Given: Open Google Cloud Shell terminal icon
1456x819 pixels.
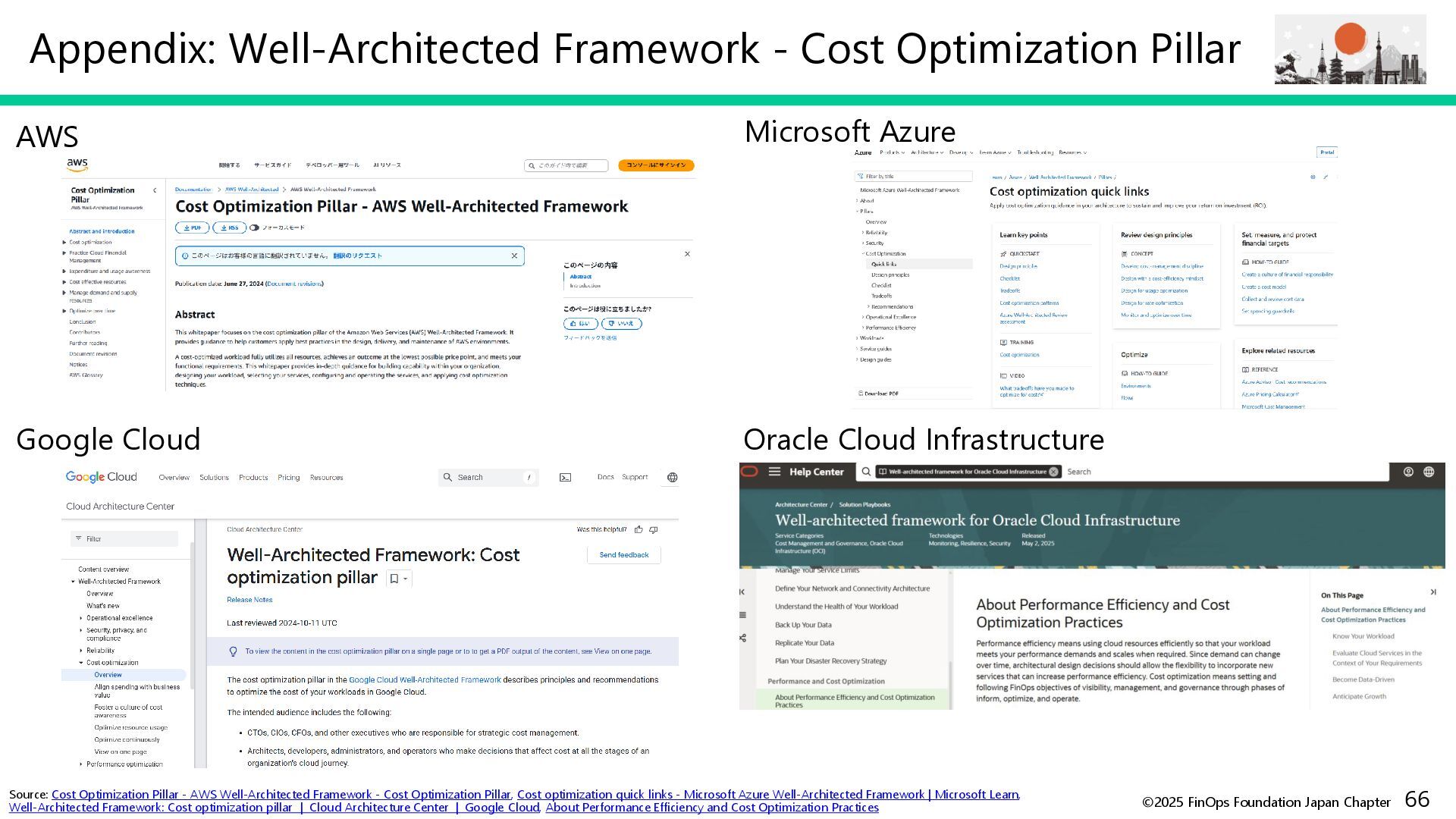Looking at the screenshot, I should (x=565, y=477).
